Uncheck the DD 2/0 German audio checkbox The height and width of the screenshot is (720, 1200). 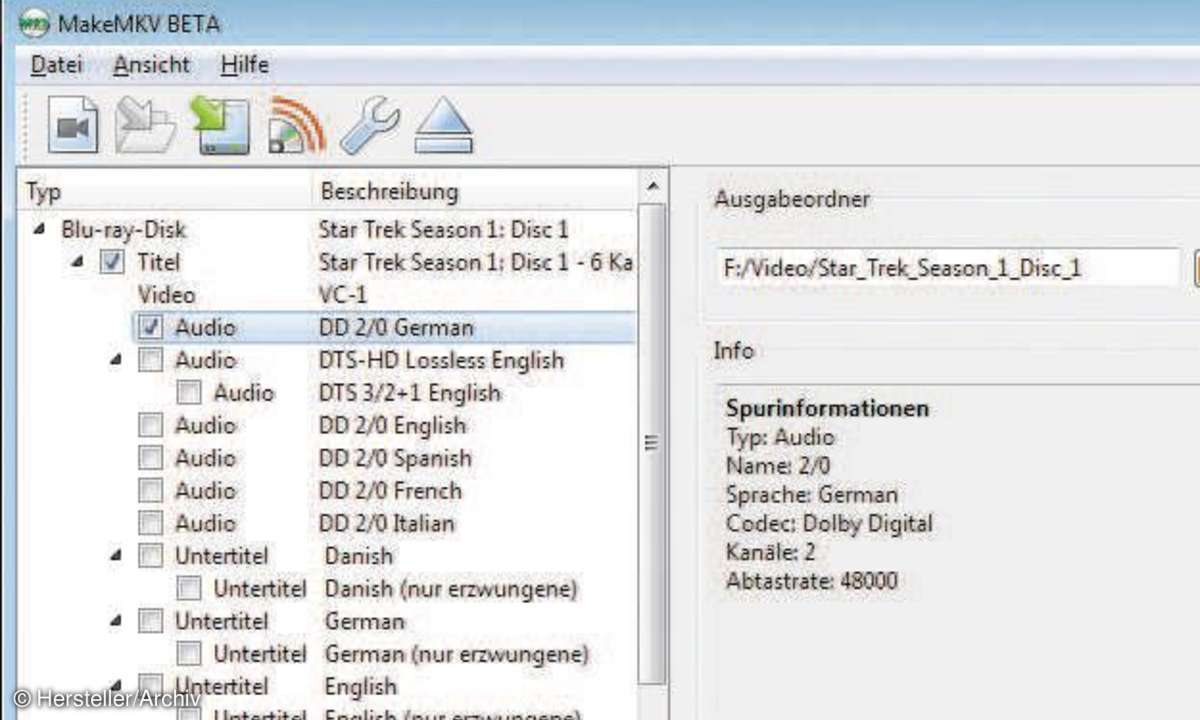click(151, 327)
